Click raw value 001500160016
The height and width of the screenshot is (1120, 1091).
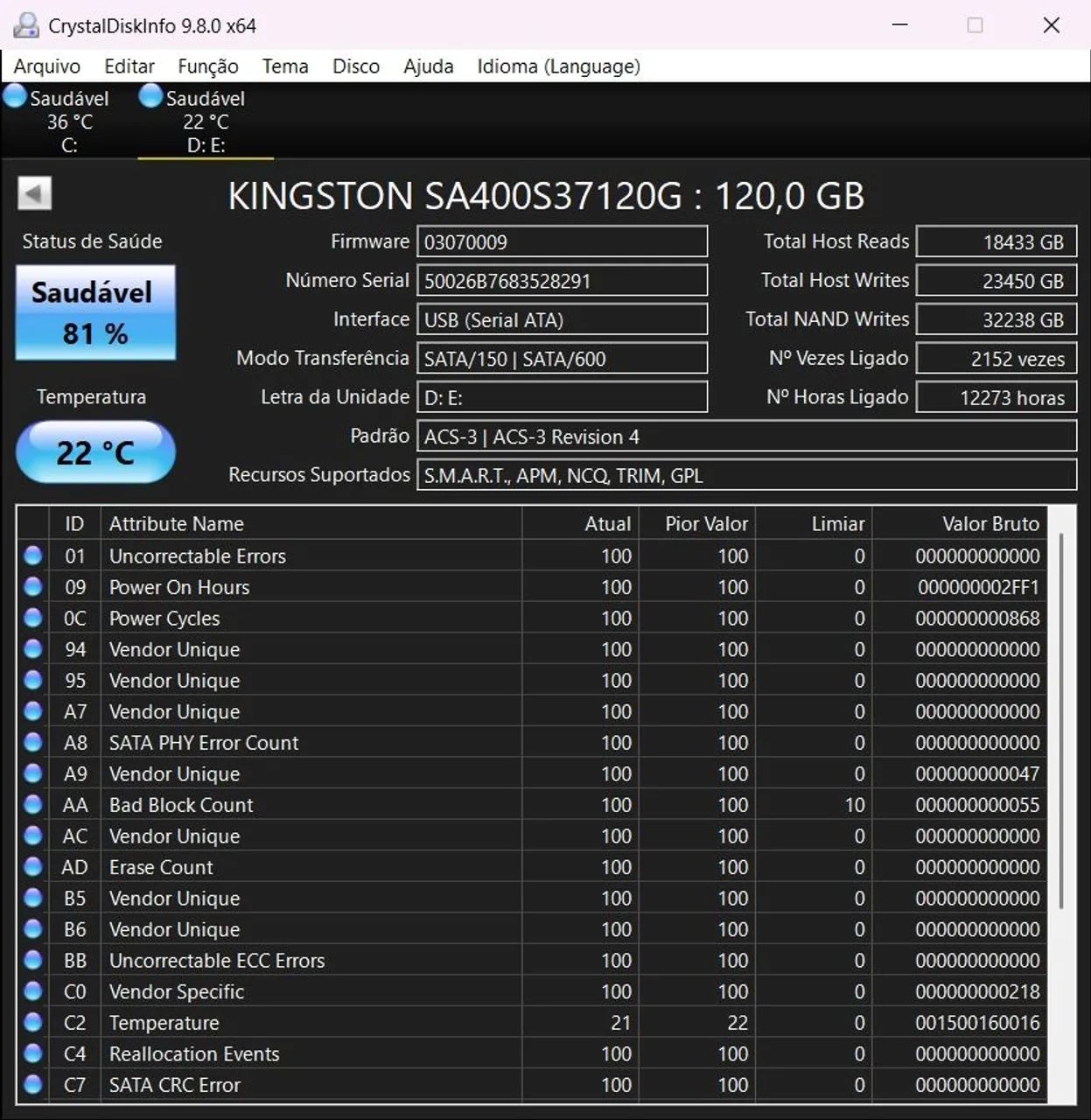click(977, 1022)
